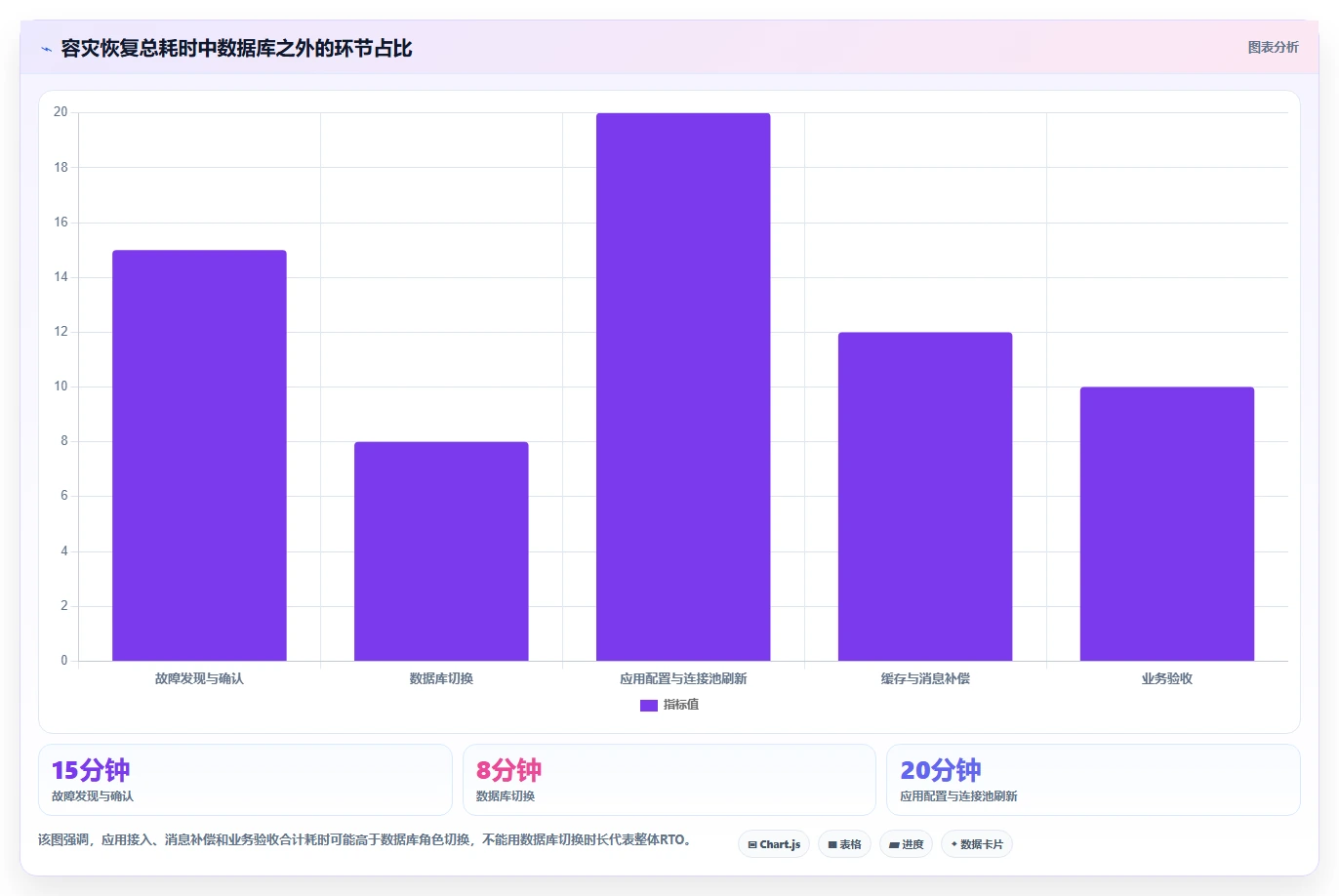
Task: Open the 20分钟 stat card
Action: 1093,780
